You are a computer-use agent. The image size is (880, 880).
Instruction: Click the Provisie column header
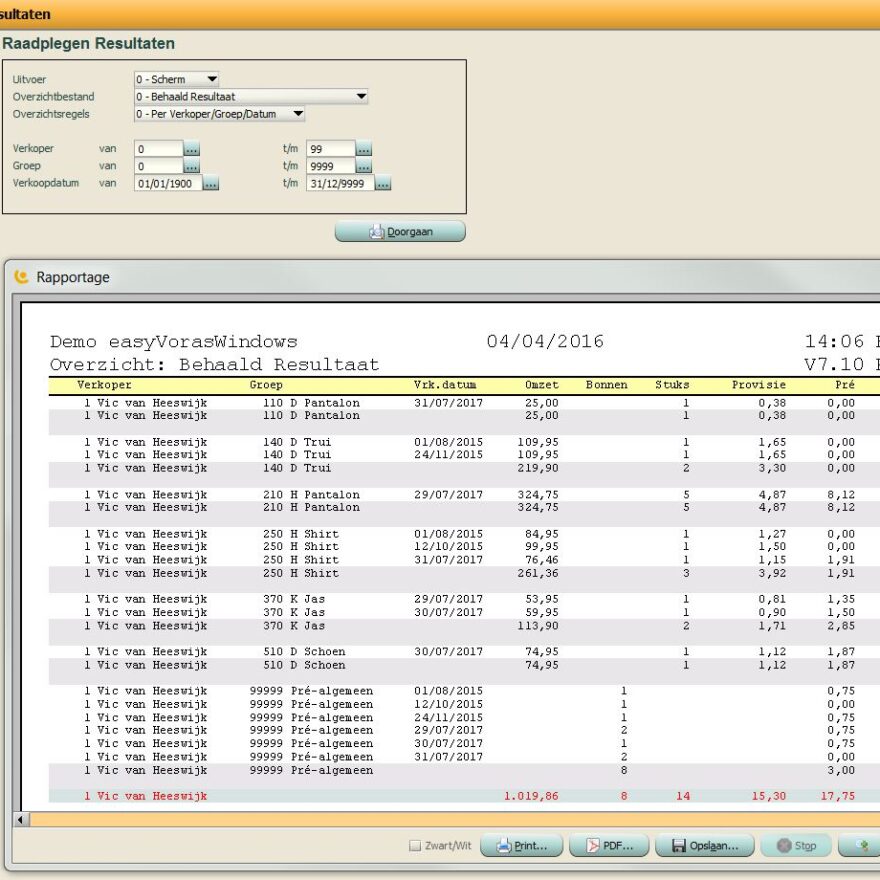759,385
